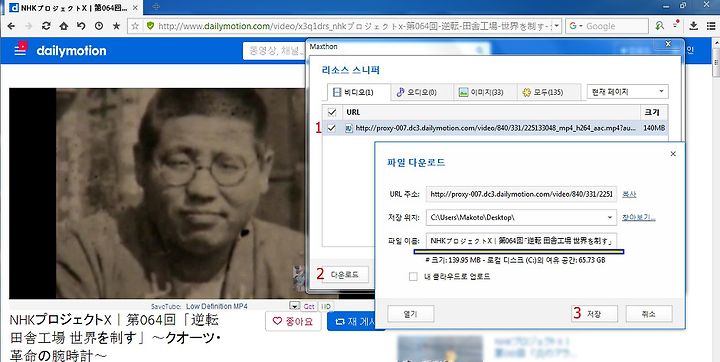This screenshot has height=362, width=720.
Task: Open the blurred related video thumbnail
Action: point(440,349)
